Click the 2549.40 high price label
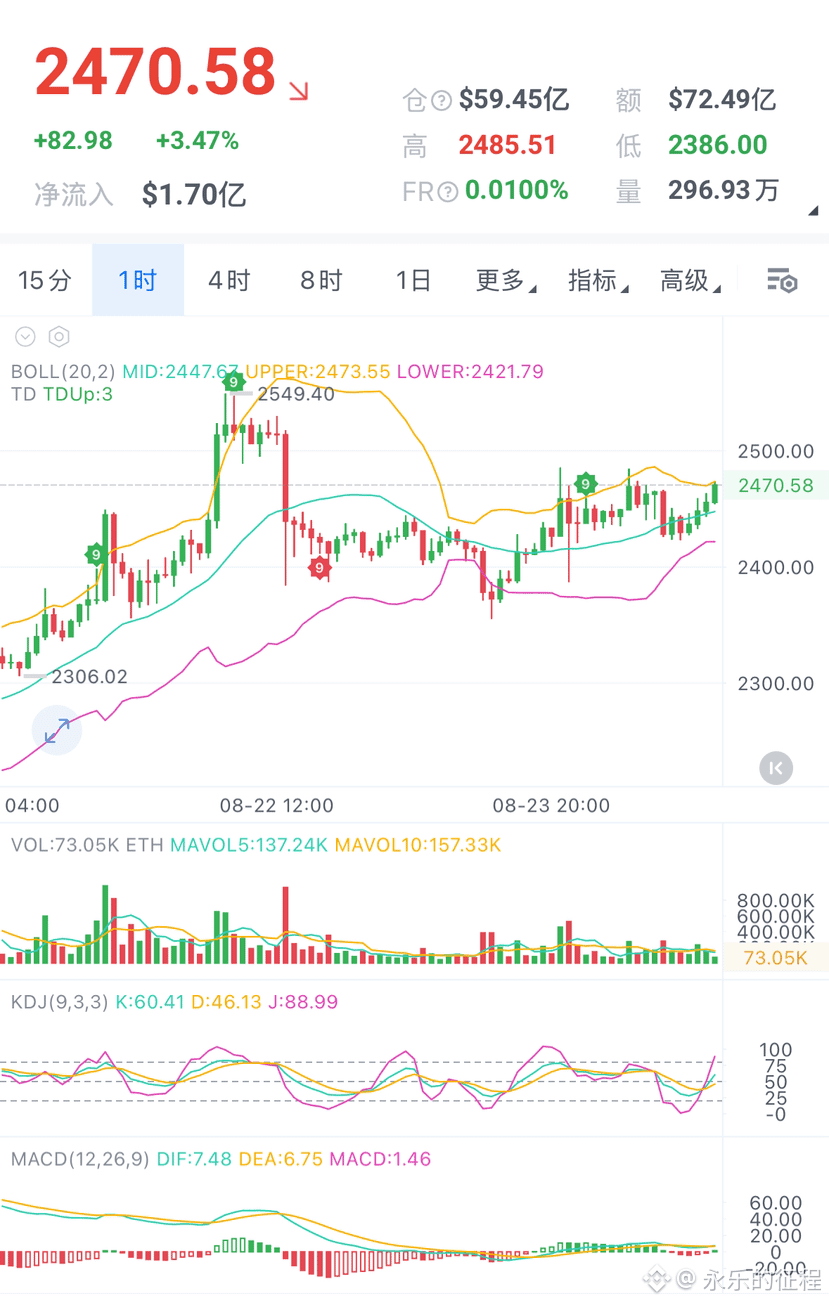Image resolution: width=829 pixels, height=1305 pixels. 296,394
